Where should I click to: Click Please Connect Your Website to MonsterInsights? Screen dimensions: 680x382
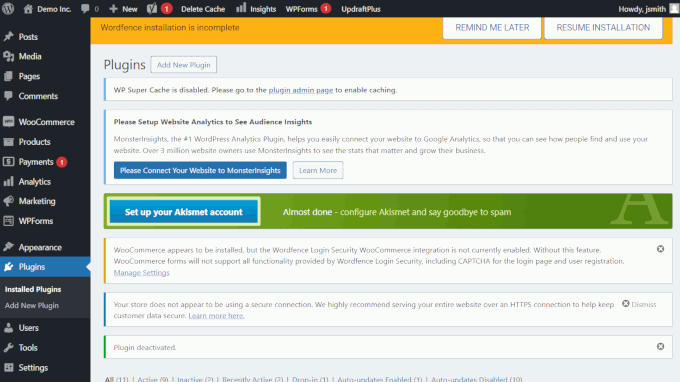(x=200, y=170)
